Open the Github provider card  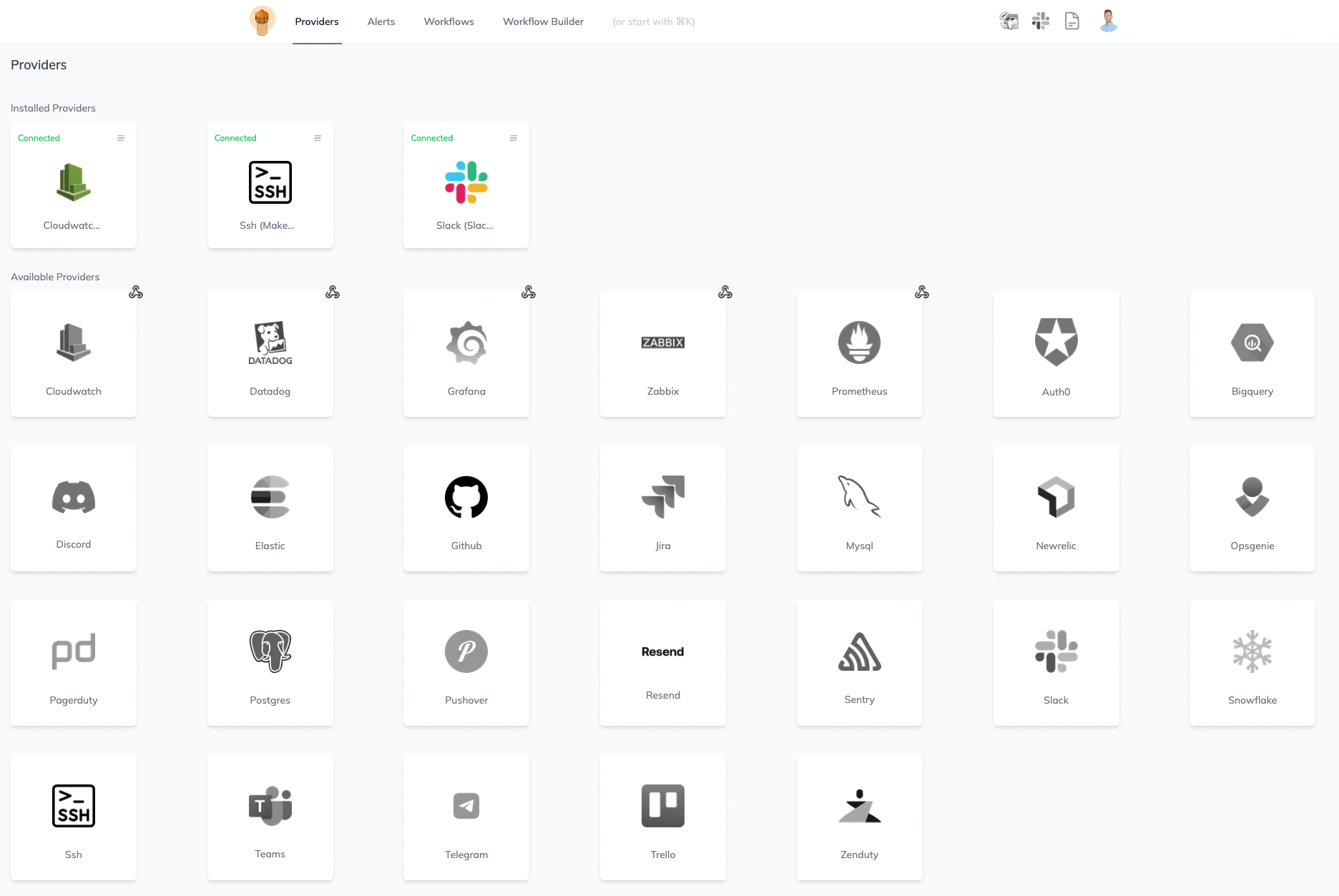coord(466,508)
